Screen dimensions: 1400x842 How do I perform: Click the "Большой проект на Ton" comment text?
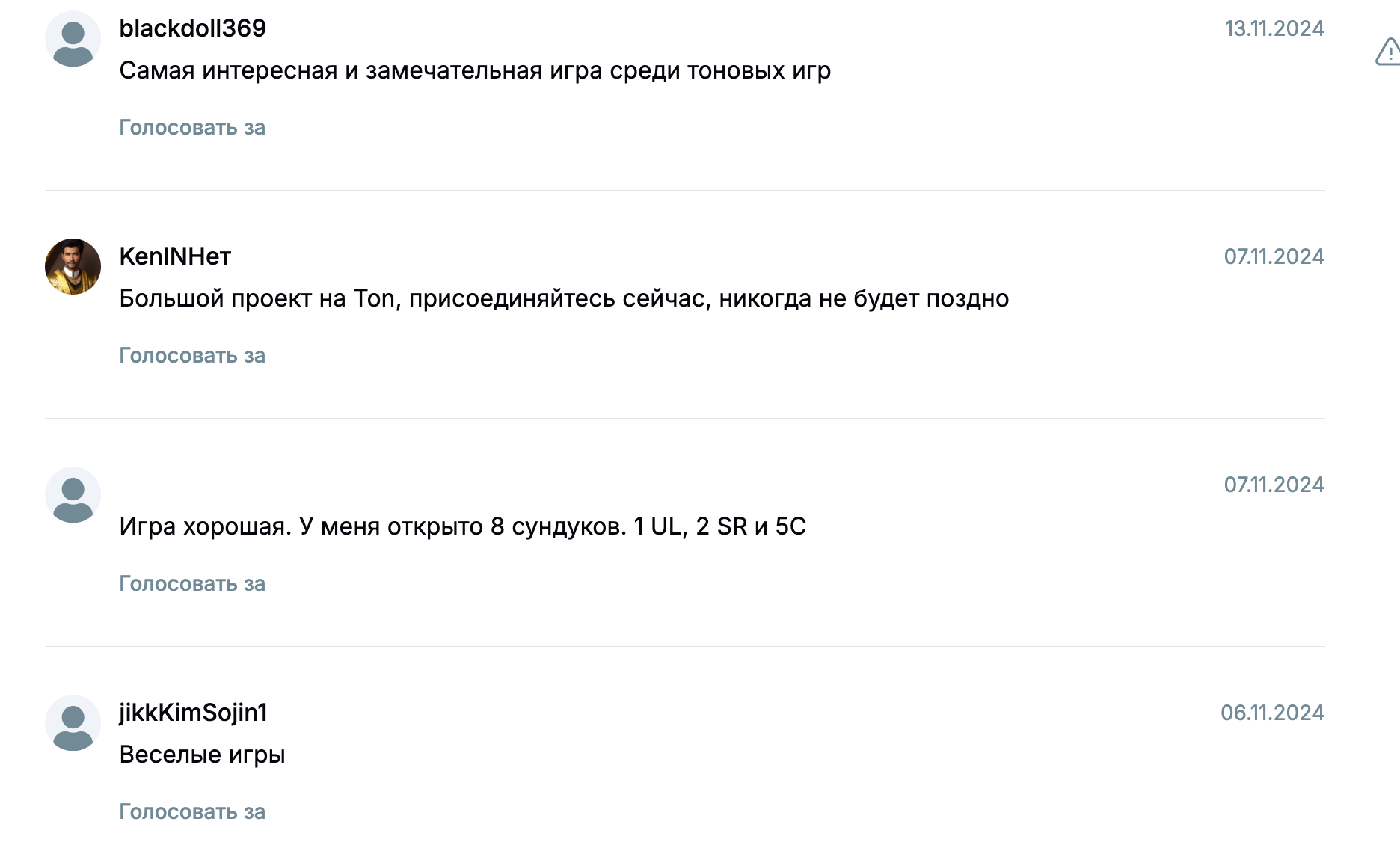[x=564, y=298]
